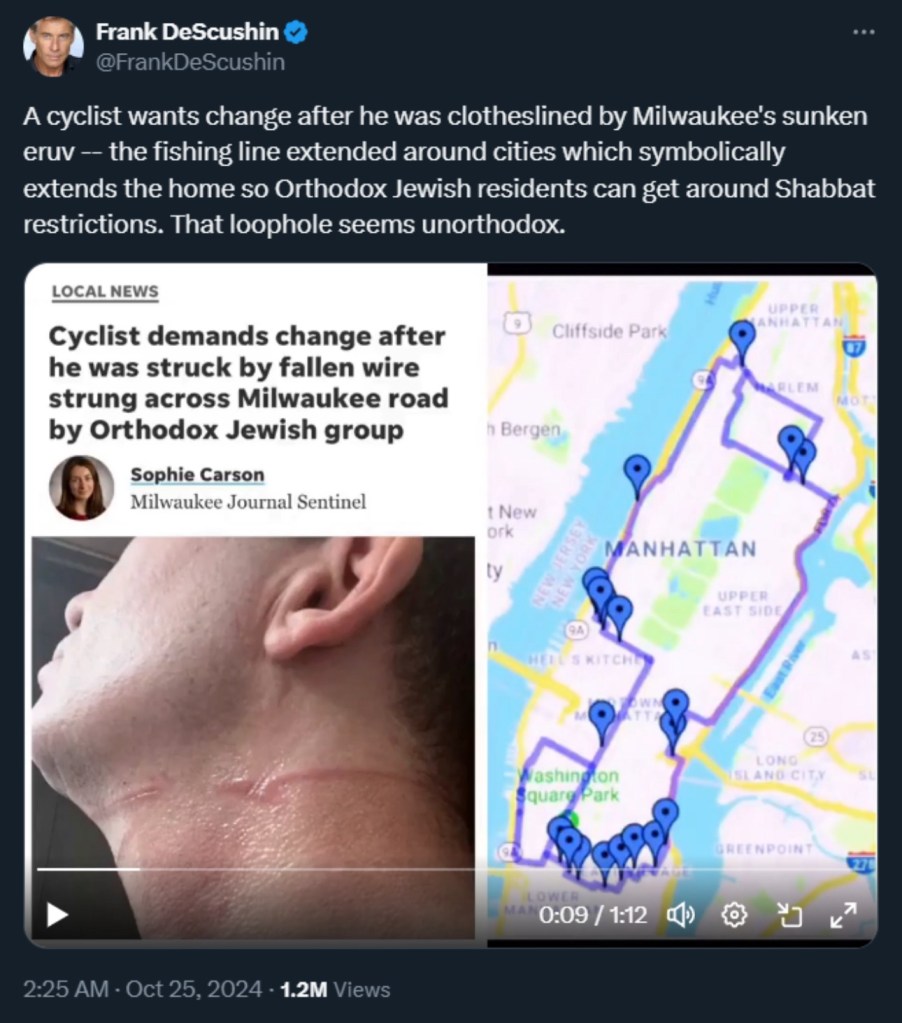Click the 0:09 / 1:12 time display
902x1023 pixels.
(593, 915)
